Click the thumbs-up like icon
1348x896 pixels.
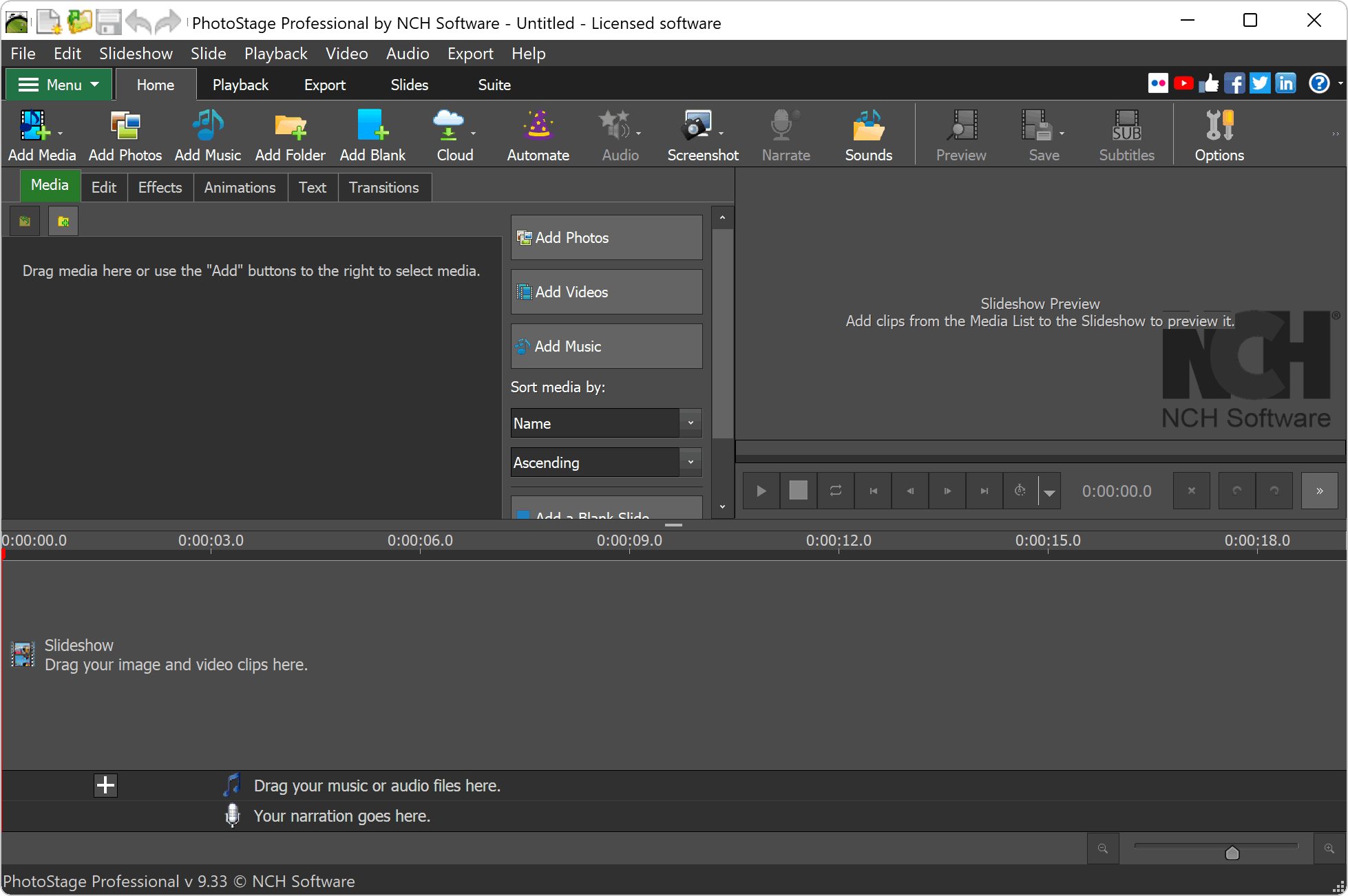click(1209, 83)
